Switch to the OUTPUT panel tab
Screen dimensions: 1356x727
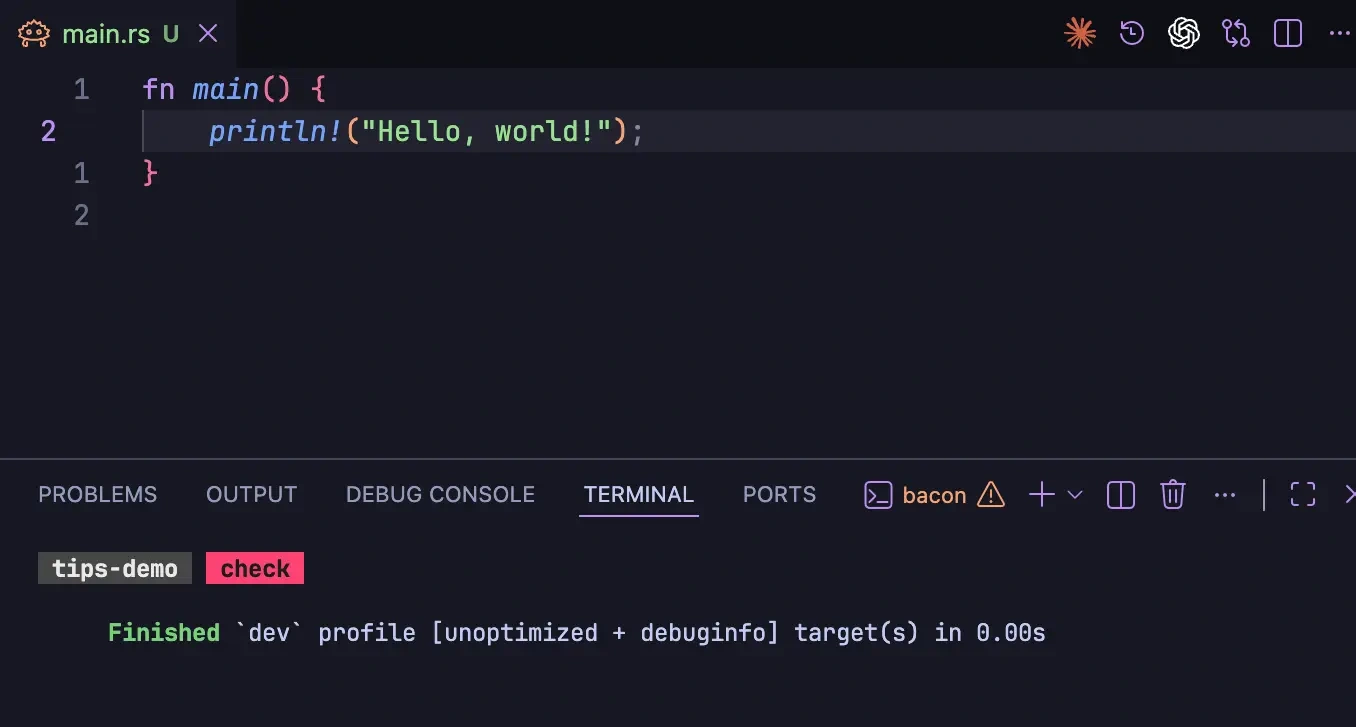(252, 495)
